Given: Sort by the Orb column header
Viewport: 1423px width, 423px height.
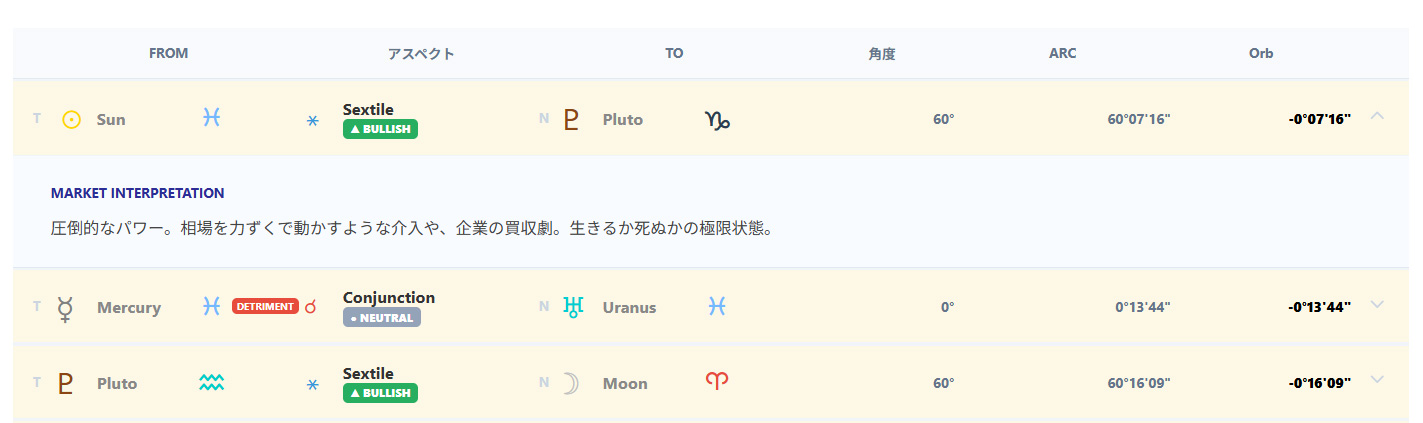Looking at the screenshot, I should point(1260,54).
